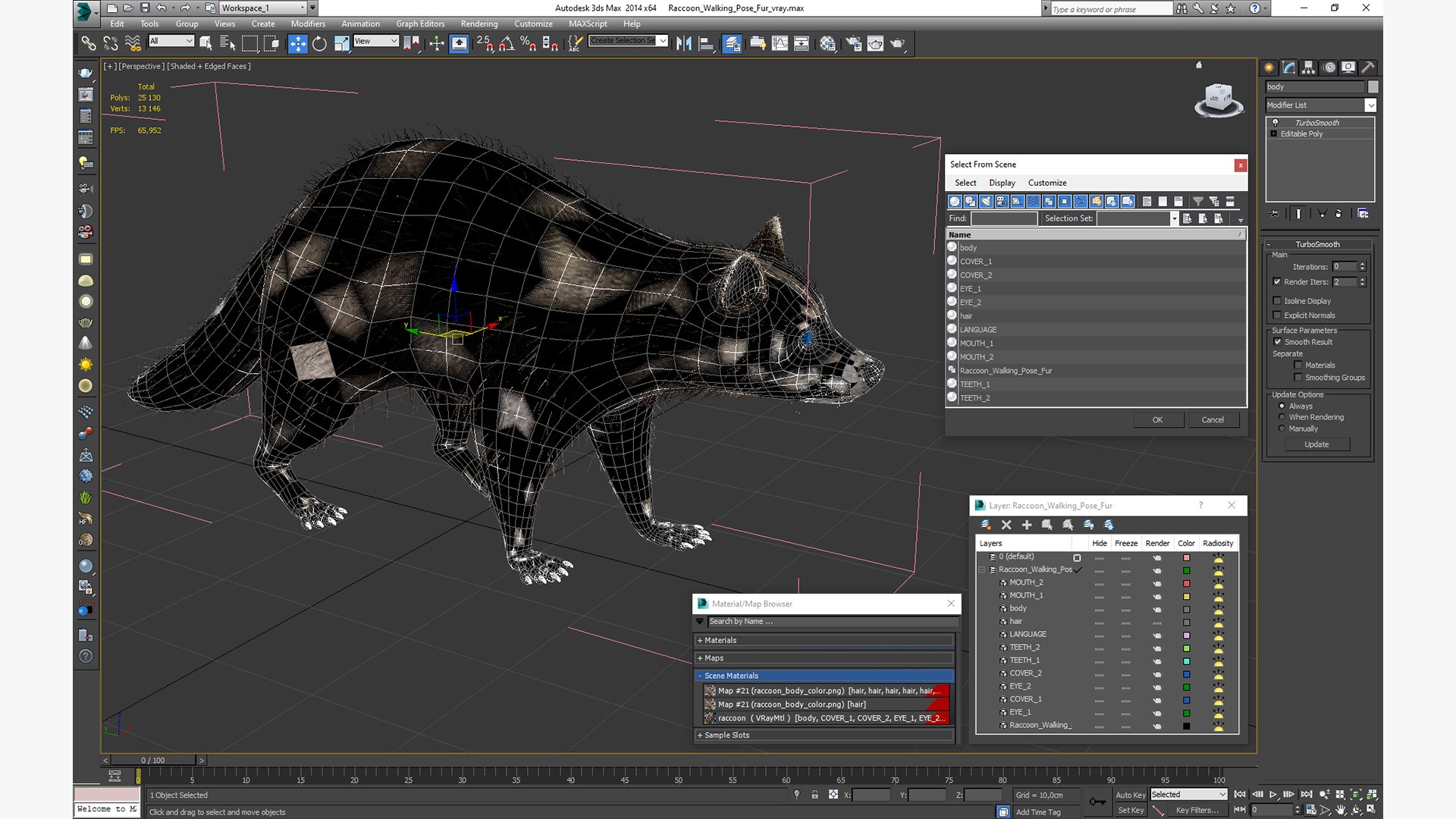Open the Rendering menu

(x=479, y=24)
